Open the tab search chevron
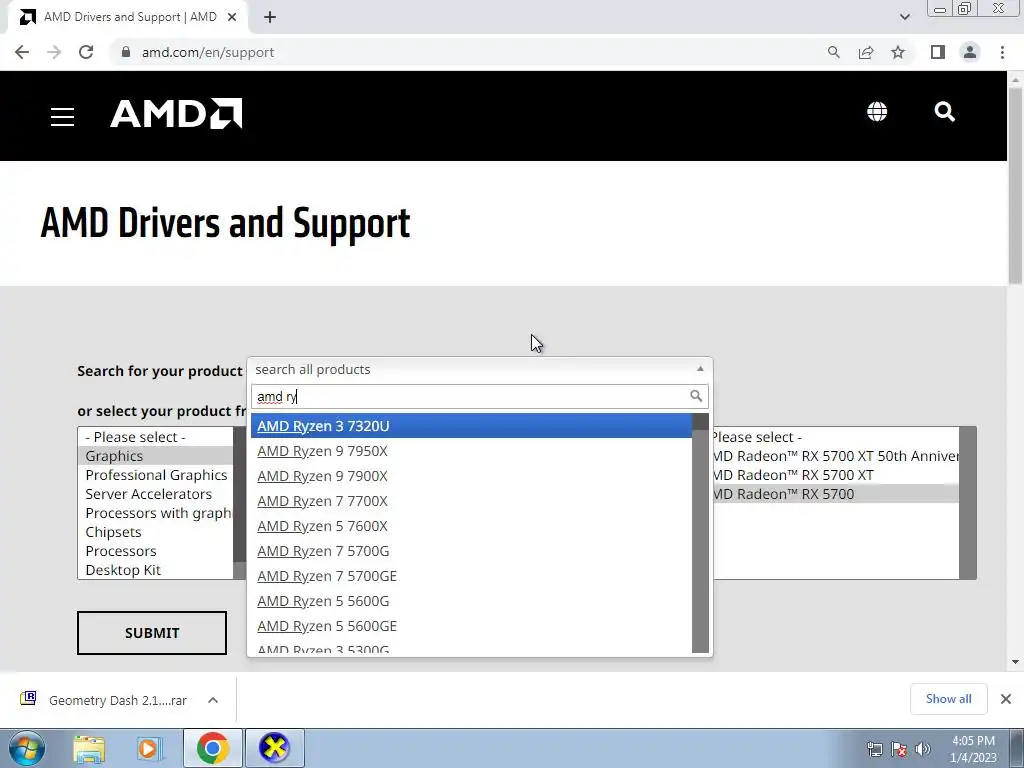1024x768 pixels. click(x=904, y=17)
